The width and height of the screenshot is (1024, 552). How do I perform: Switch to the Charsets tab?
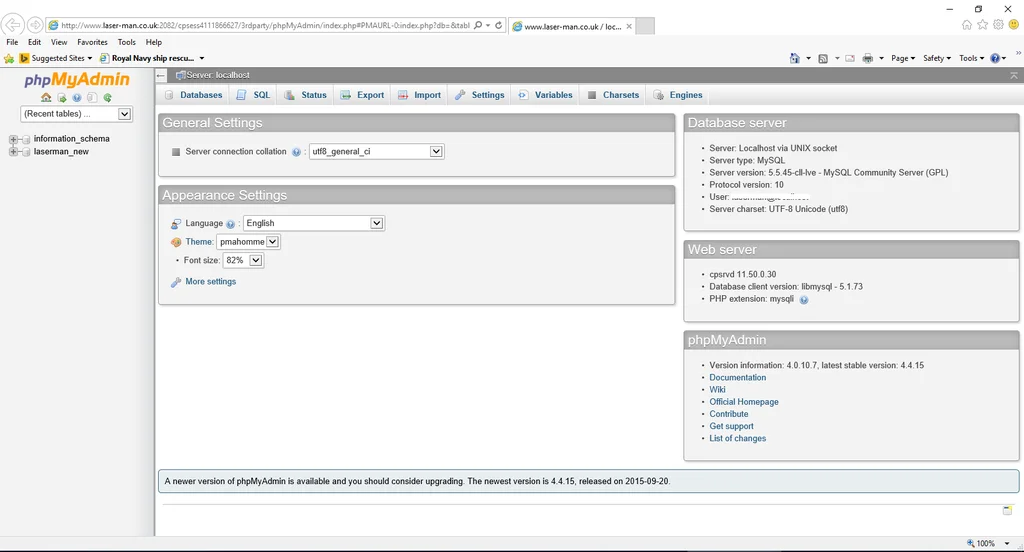coord(613,95)
